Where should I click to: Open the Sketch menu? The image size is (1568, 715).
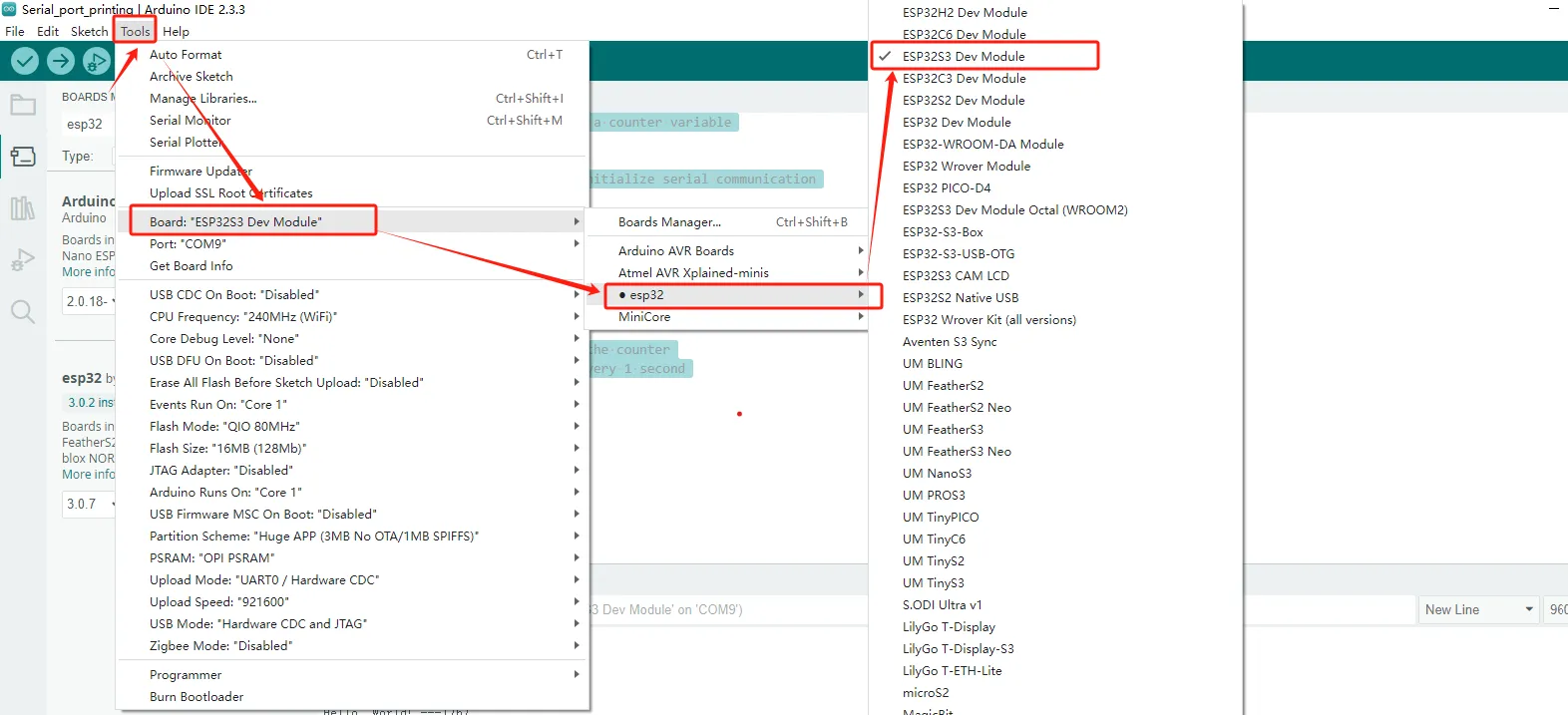pos(89,31)
